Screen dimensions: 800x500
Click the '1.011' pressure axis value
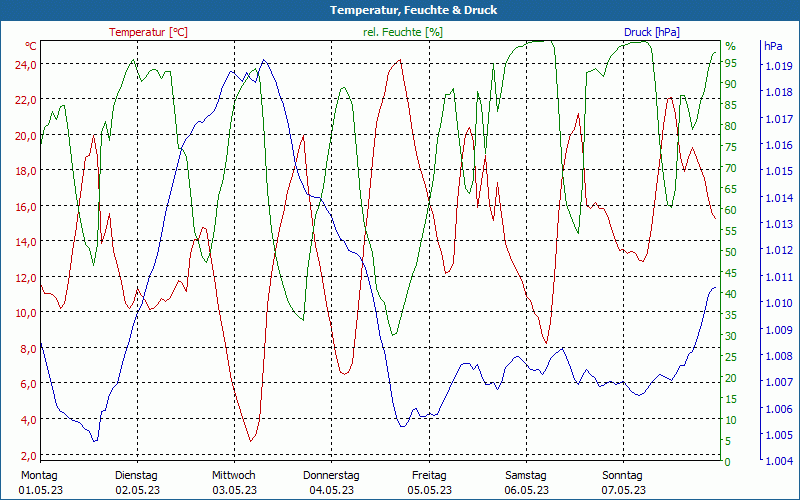click(x=779, y=277)
